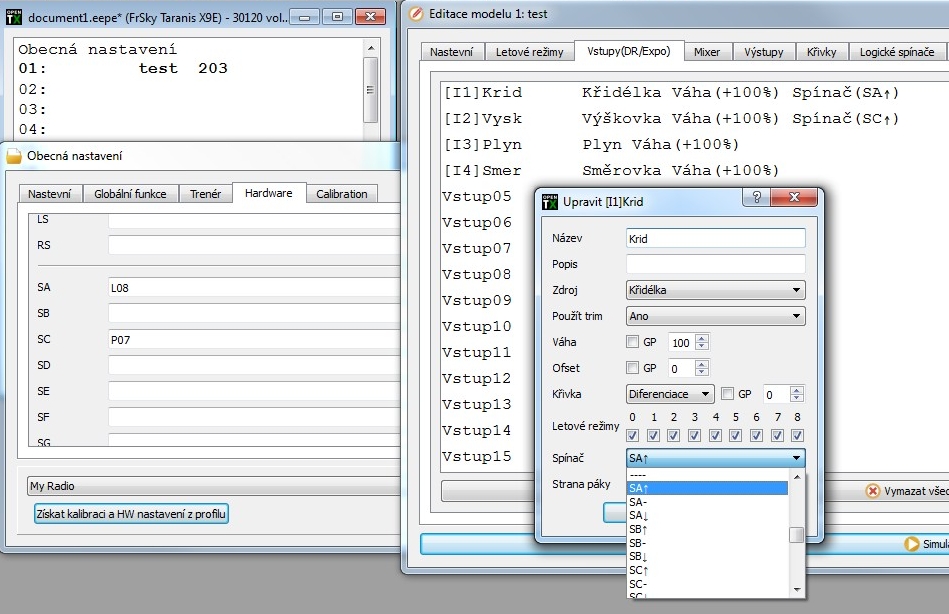949x614 pixels.
Task: Click the folder icon of Obecná nastavení window
Action: 14,156
